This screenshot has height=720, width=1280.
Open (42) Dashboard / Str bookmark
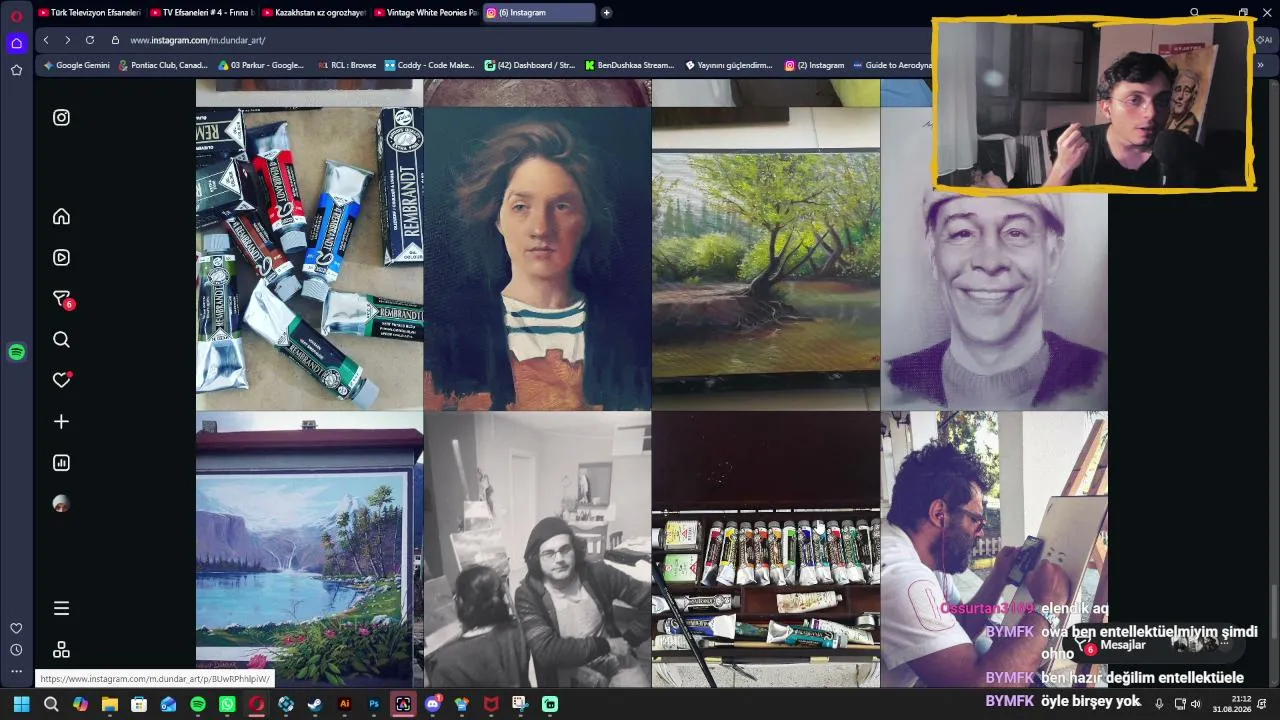530,65
